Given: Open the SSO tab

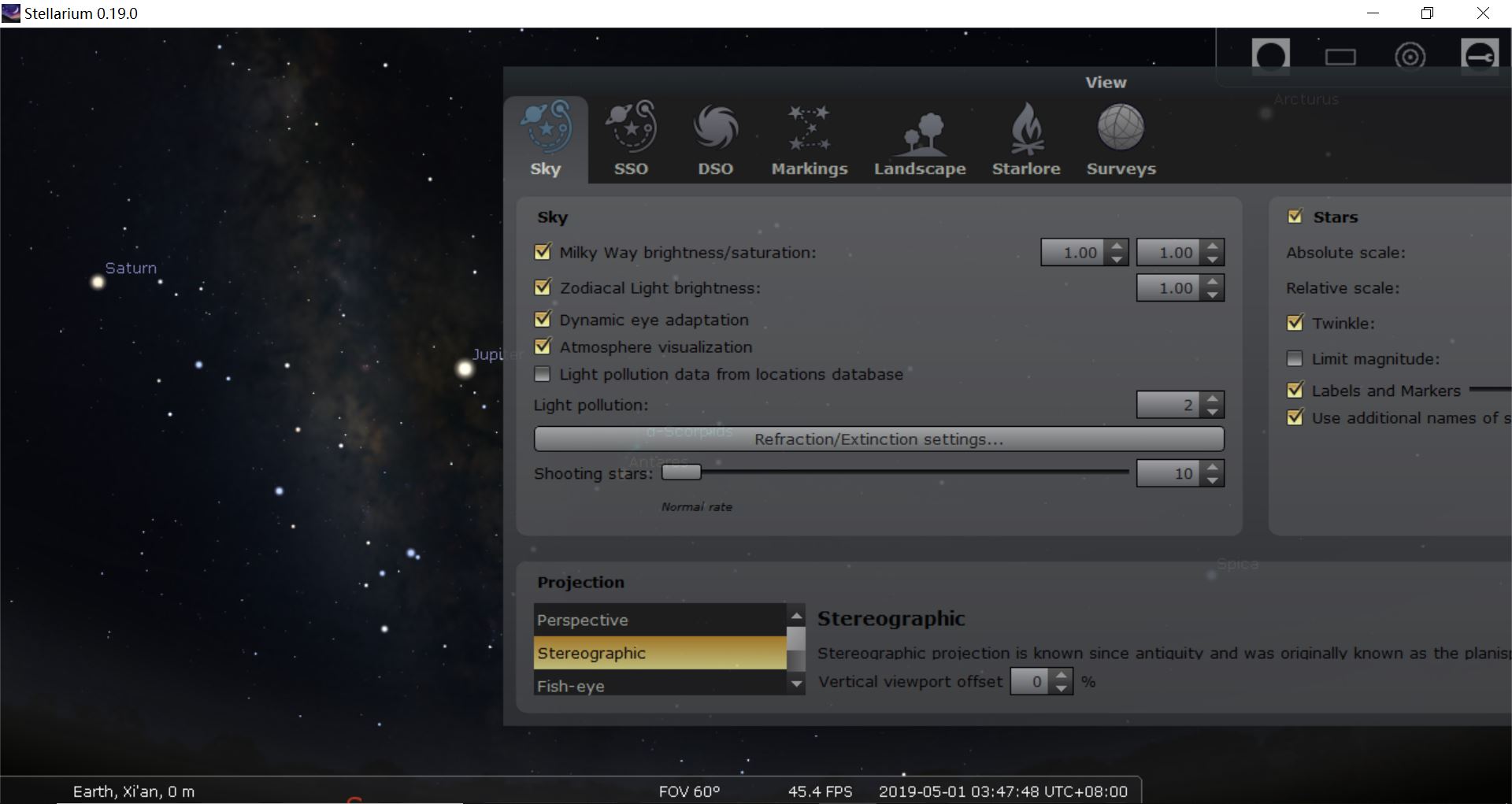Looking at the screenshot, I should (630, 139).
